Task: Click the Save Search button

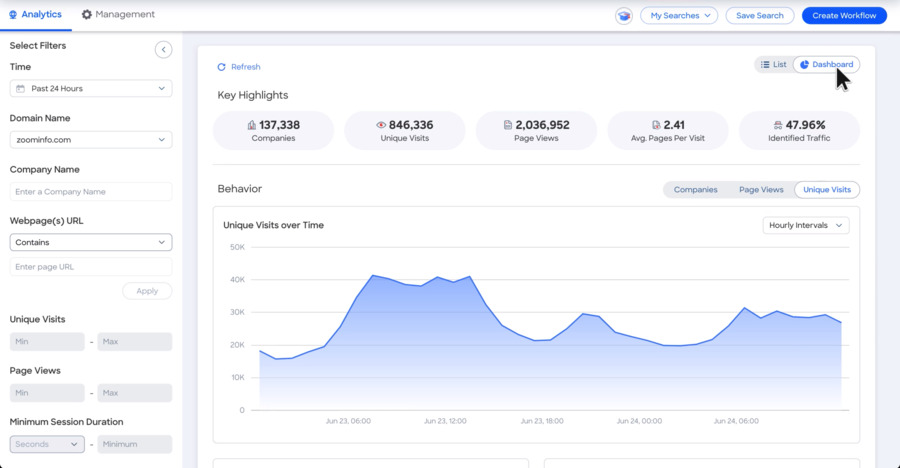Action: 759,16
